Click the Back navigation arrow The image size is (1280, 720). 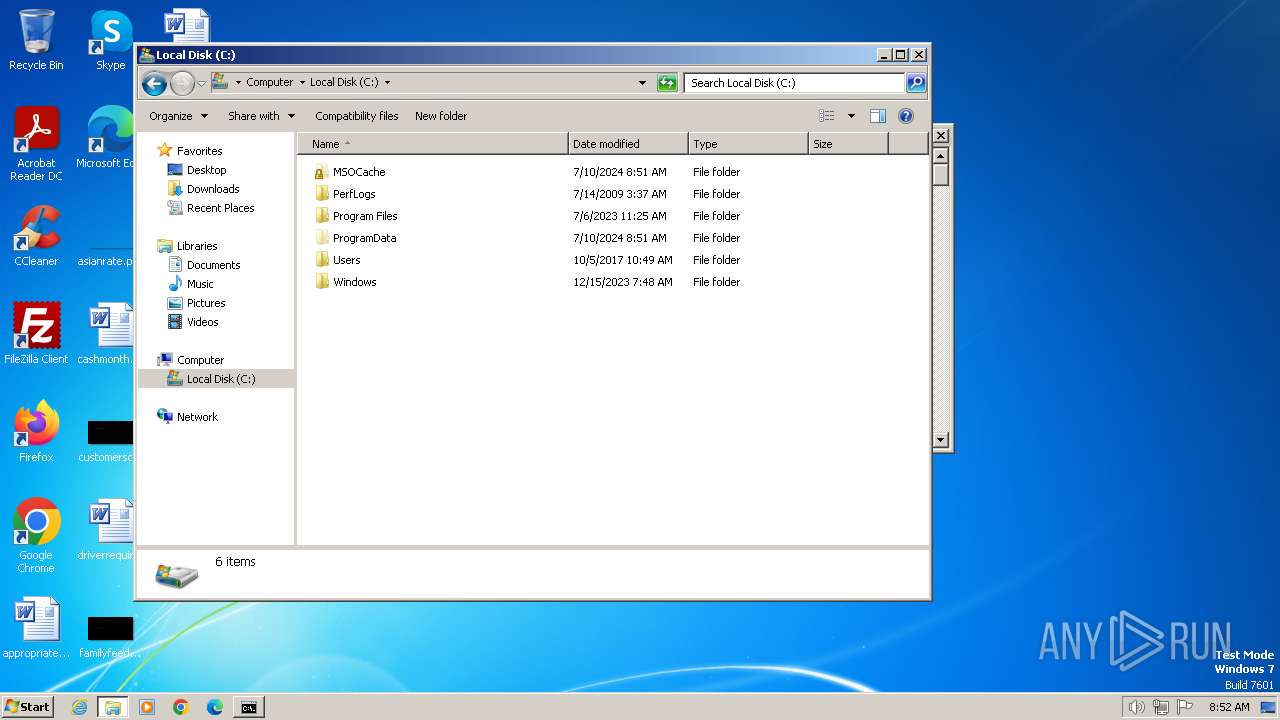click(x=154, y=83)
